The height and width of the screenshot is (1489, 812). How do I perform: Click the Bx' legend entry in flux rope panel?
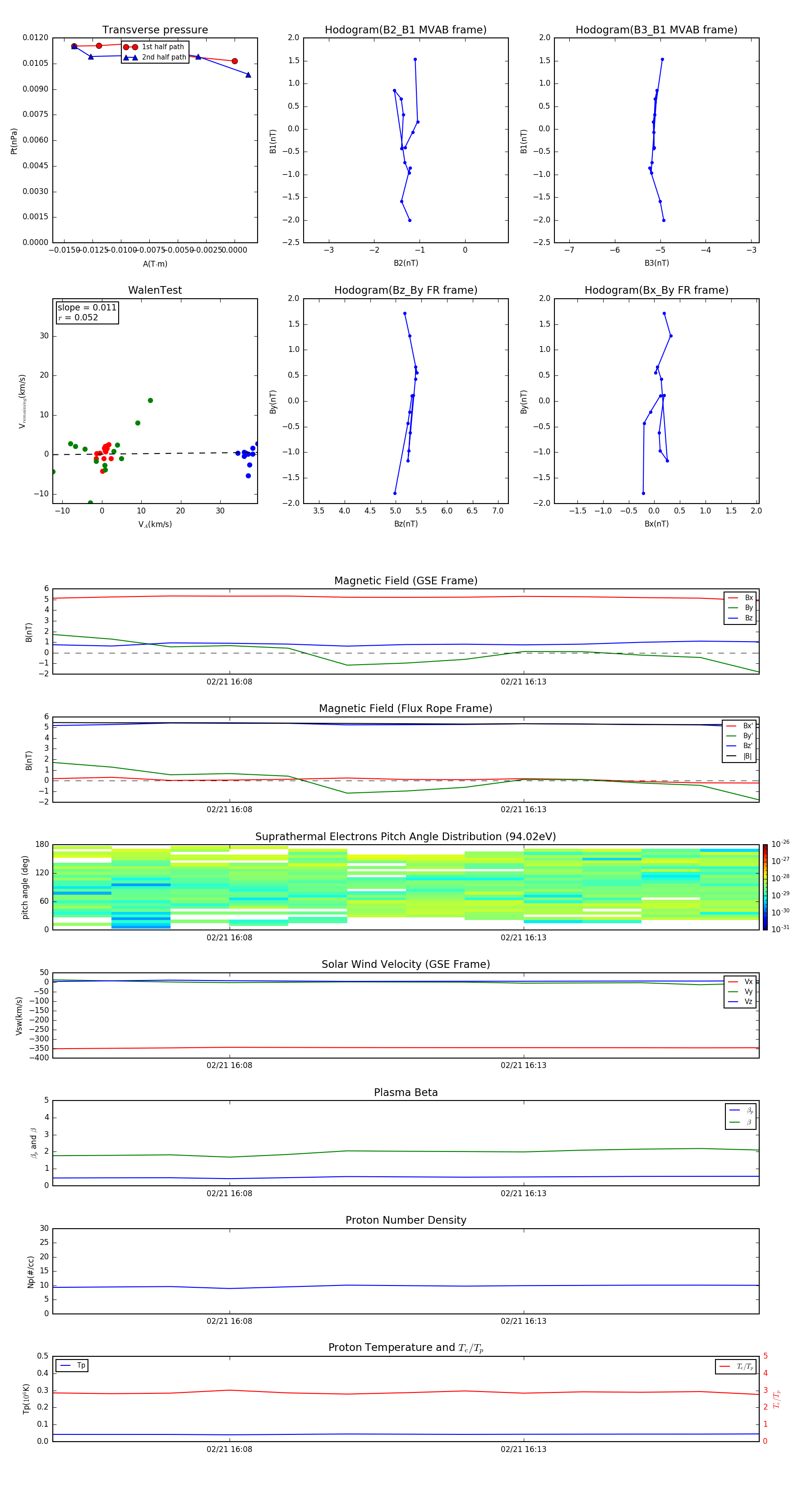[740, 726]
